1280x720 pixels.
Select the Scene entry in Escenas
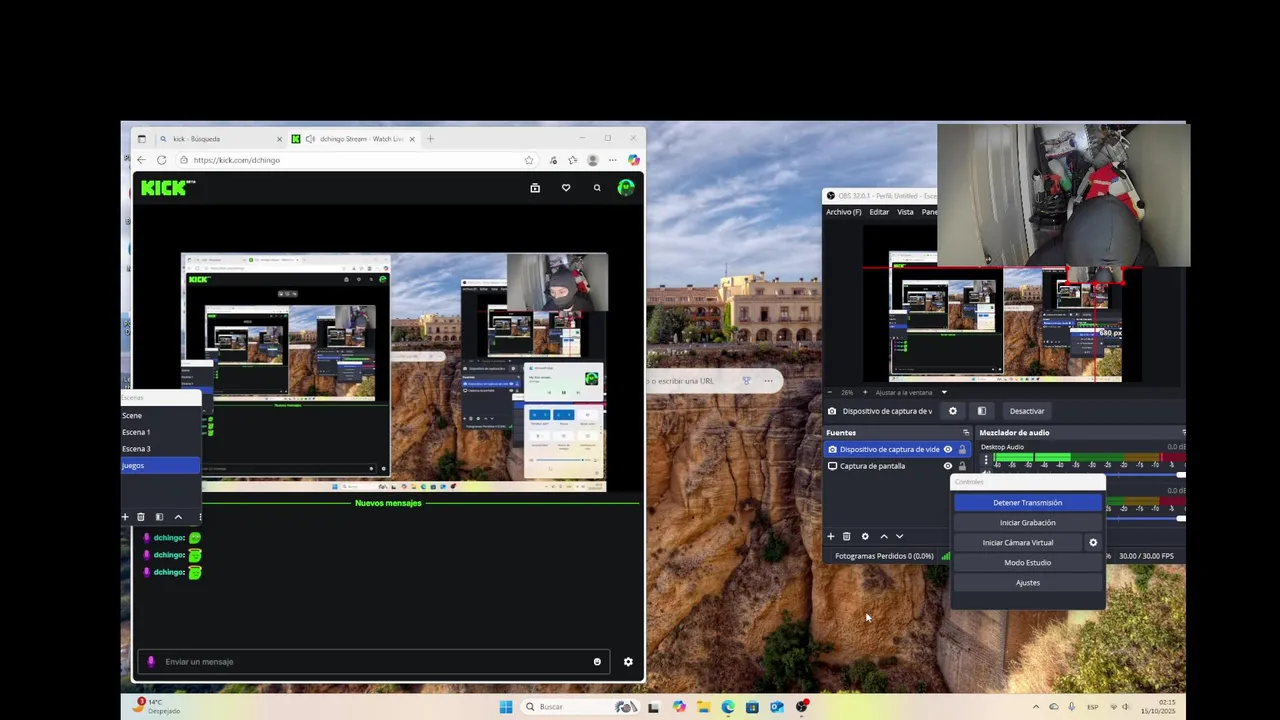click(x=160, y=415)
